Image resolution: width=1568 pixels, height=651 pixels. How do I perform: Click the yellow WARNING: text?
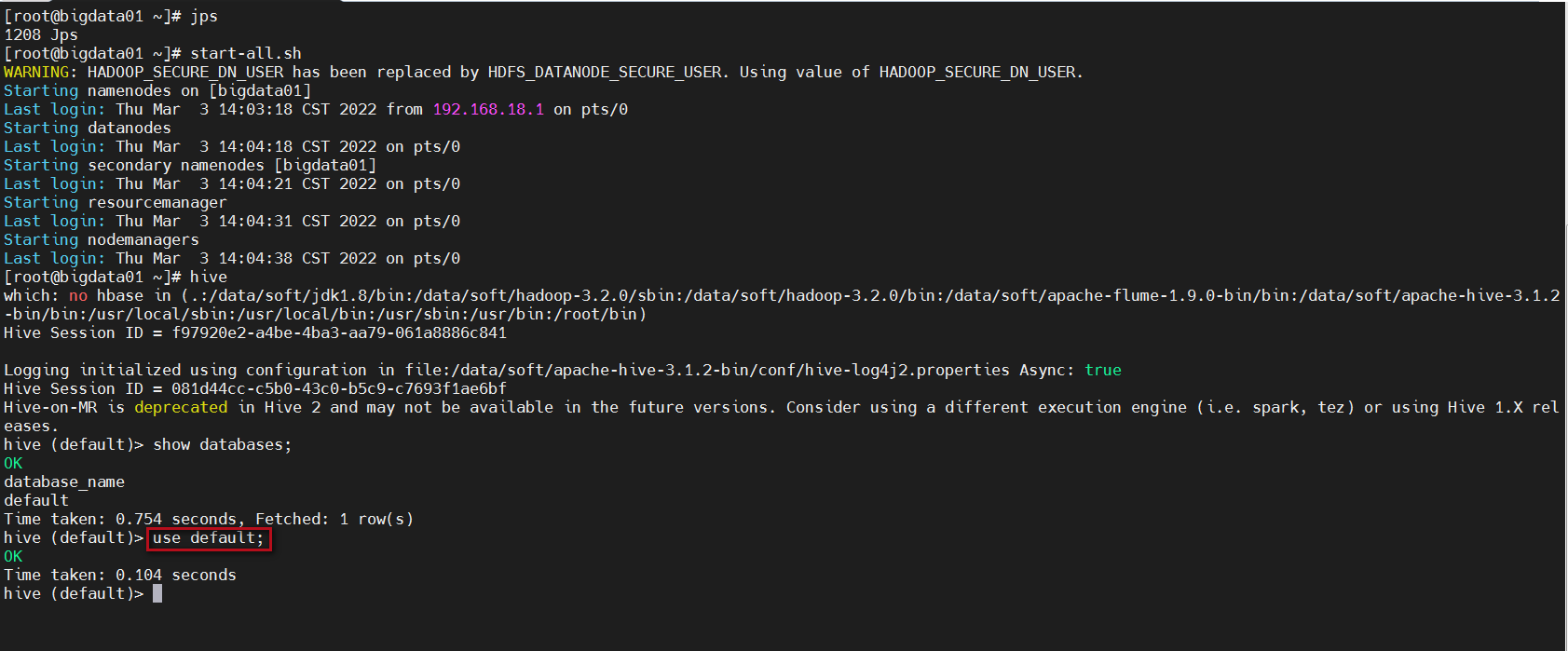[x=41, y=73]
